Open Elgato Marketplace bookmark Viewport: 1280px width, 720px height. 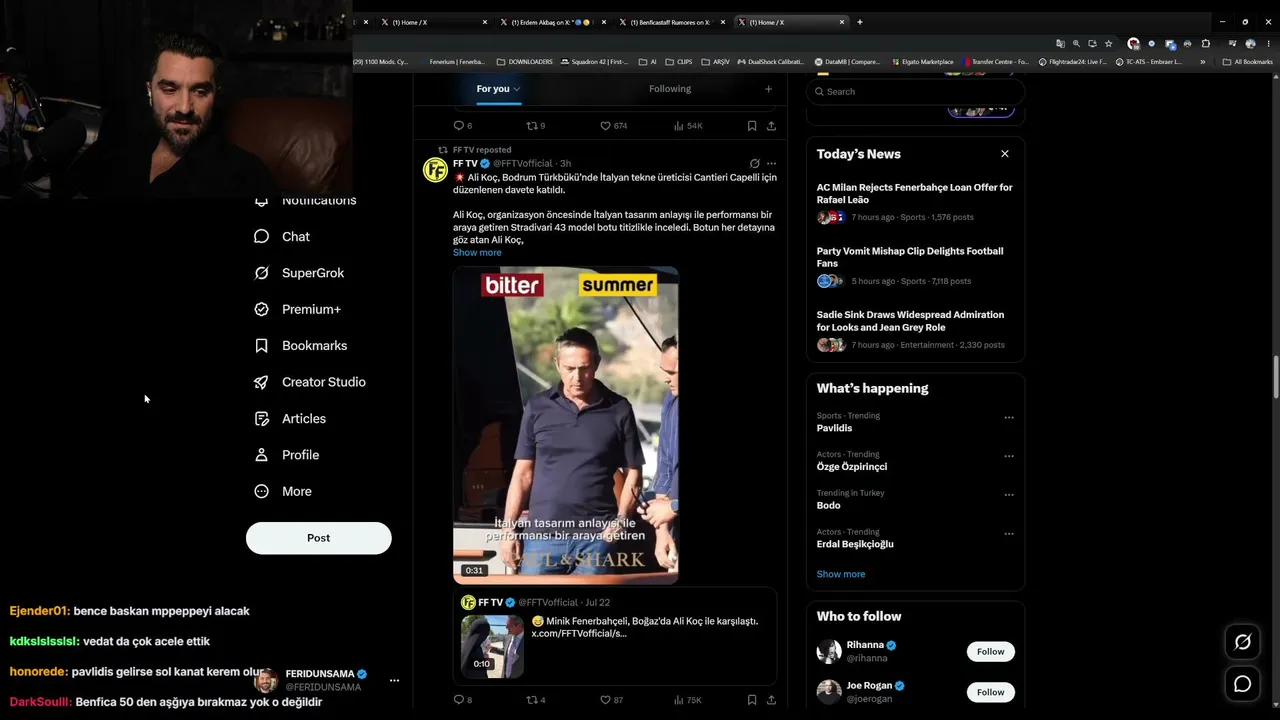(x=922, y=62)
